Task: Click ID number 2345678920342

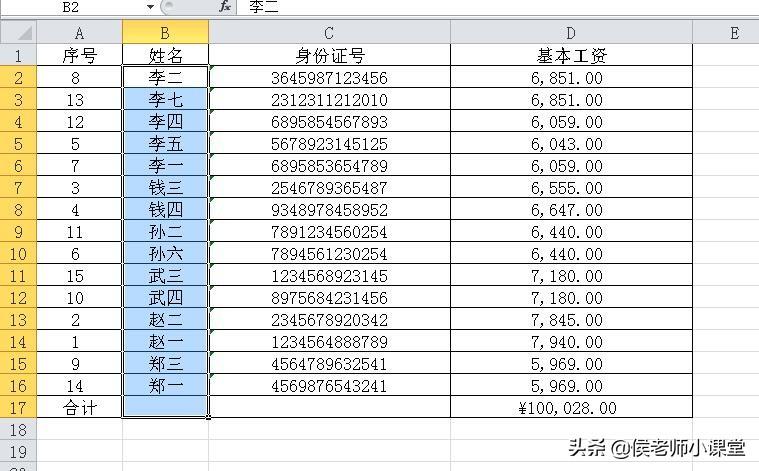Action: [329, 319]
